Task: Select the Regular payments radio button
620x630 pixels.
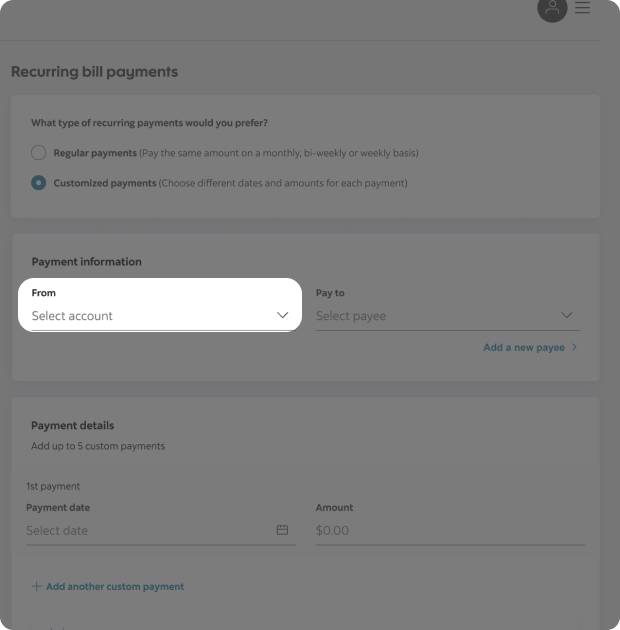Action: (38, 153)
